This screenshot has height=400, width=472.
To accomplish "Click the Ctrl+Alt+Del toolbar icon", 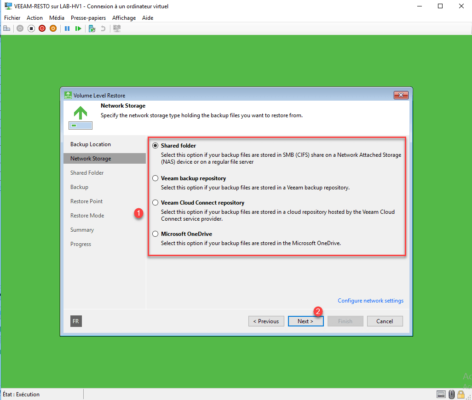I will click(7, 29).
